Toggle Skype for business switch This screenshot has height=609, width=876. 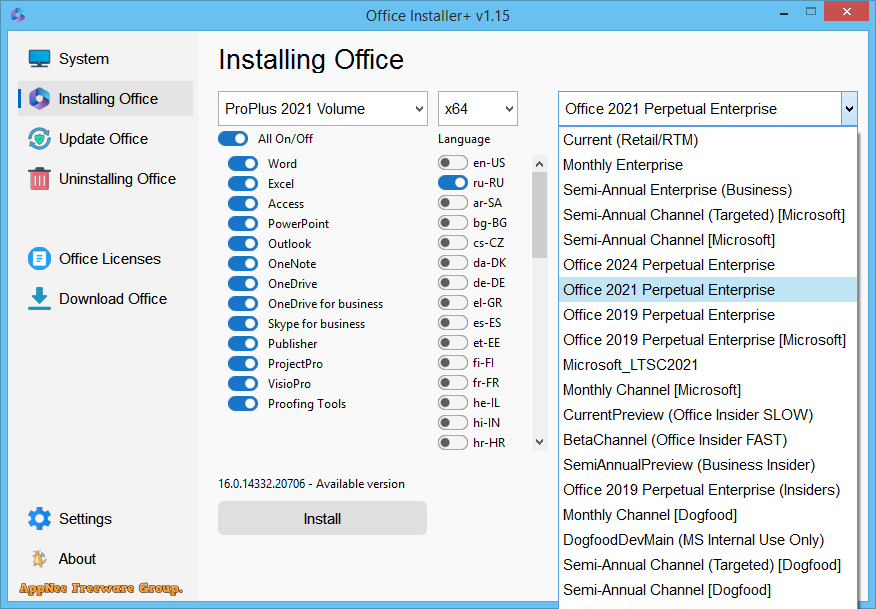point(243,324)
